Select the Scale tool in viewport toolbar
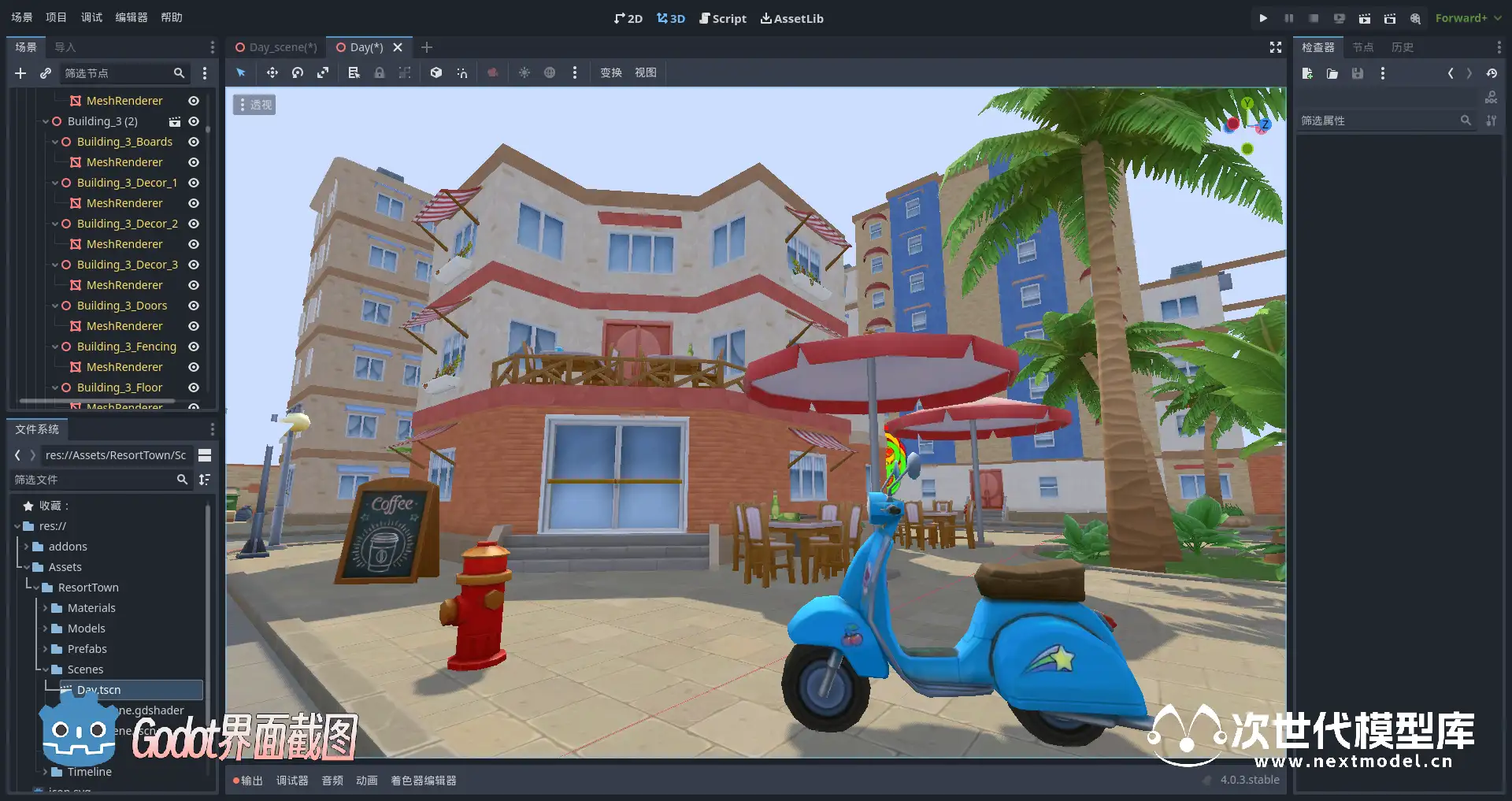The height and width of the screenshot is (801, 1512). coord(323,72)
